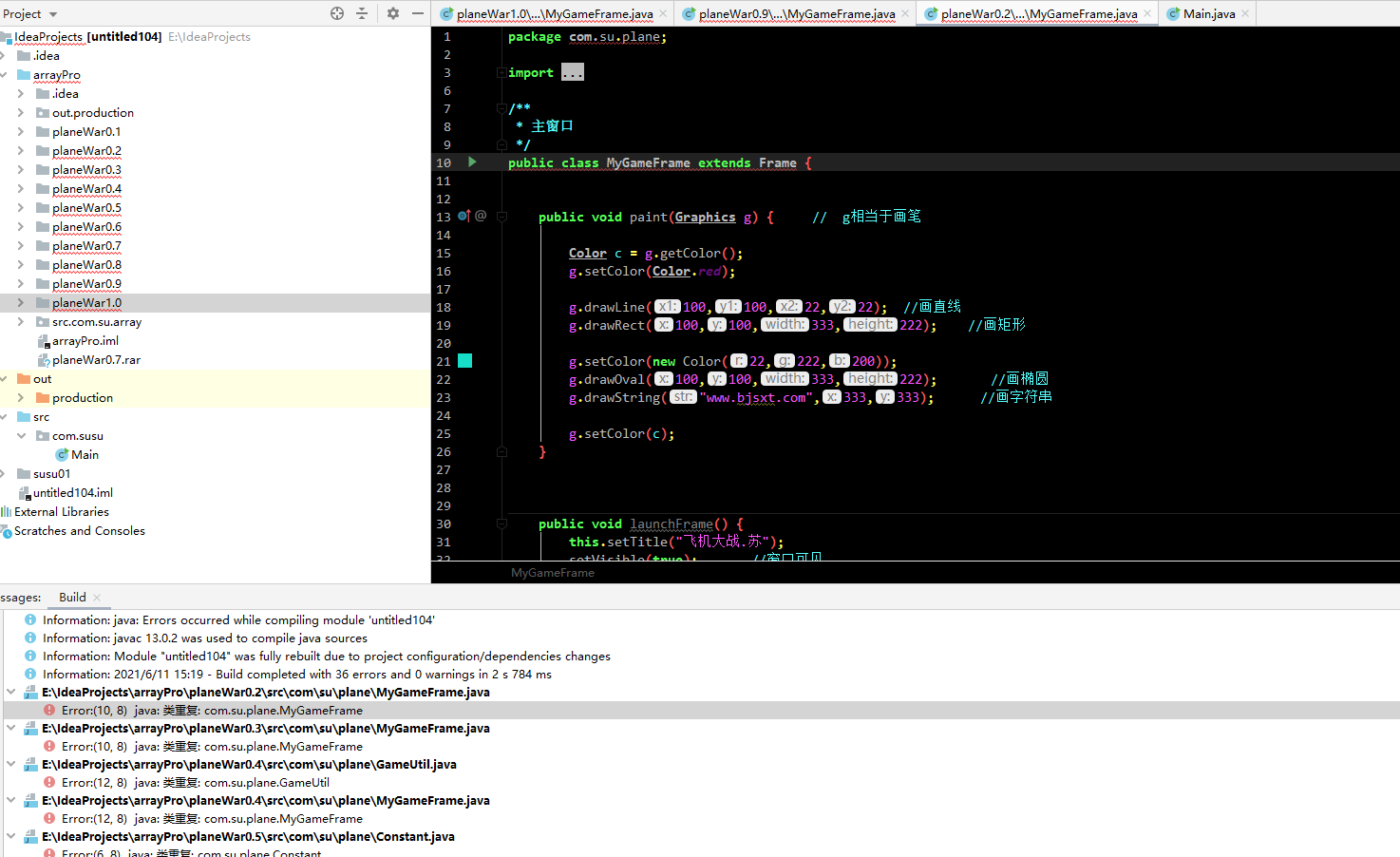Screen dimensions: 1400x857
Task: Switch to planeWar1.0 MyGameFrame.java tab
Action: (554, 14)
